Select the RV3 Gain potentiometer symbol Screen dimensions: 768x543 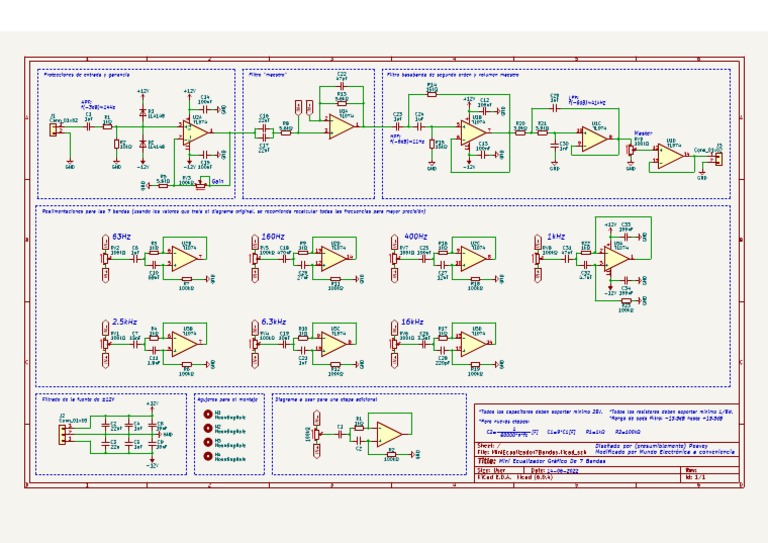click(200, 185)
